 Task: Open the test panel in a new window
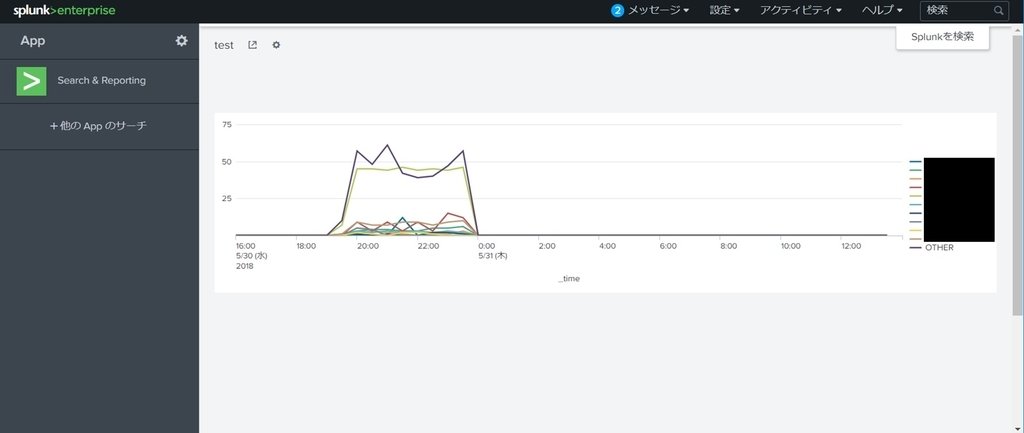tap(252, 45)
